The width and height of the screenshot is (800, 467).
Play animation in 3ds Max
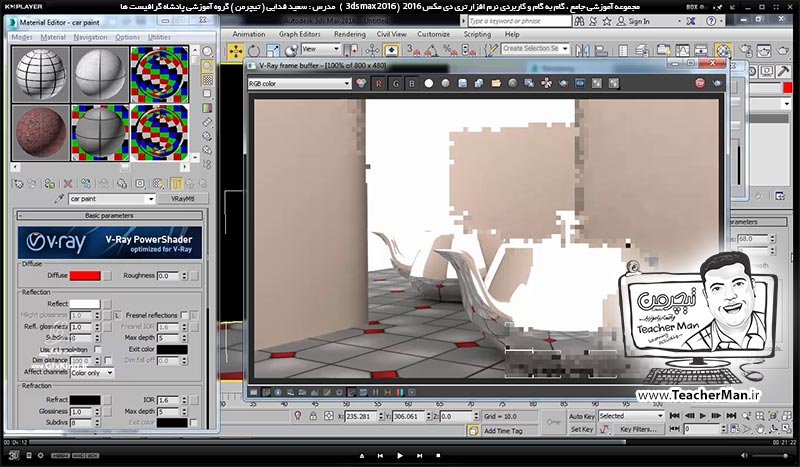(x=703, y=415)
